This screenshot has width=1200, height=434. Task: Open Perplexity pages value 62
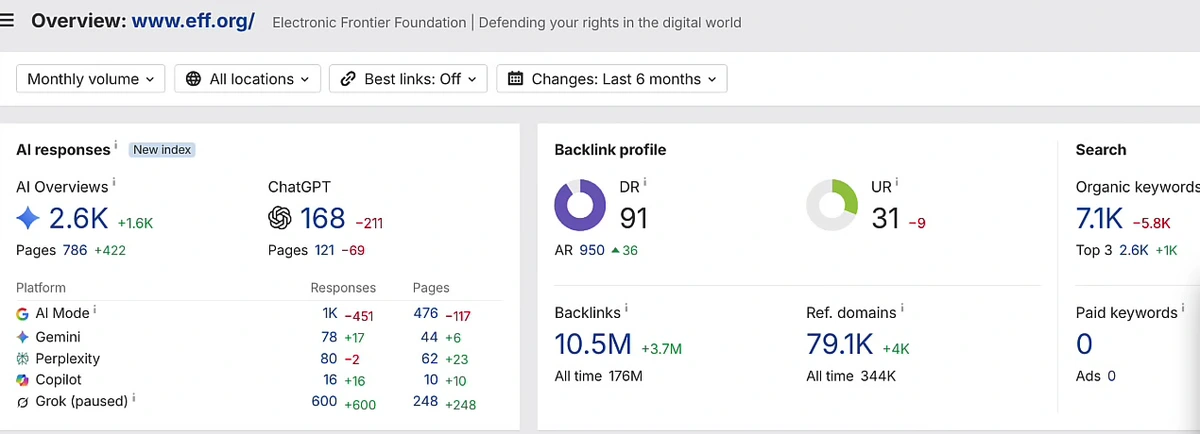pos(430,359)
